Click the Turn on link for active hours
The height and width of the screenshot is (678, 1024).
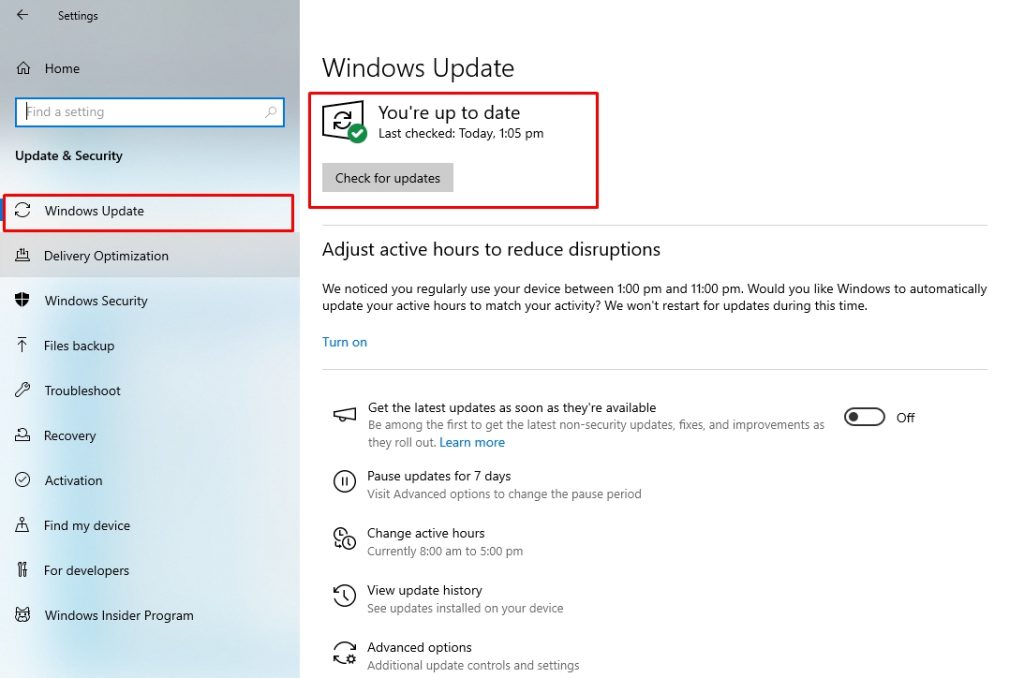click(x=344, y=342)
